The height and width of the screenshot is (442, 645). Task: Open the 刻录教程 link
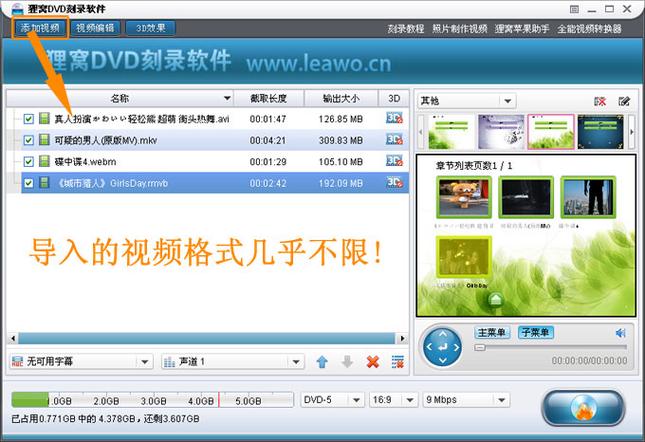pos(406,29)
